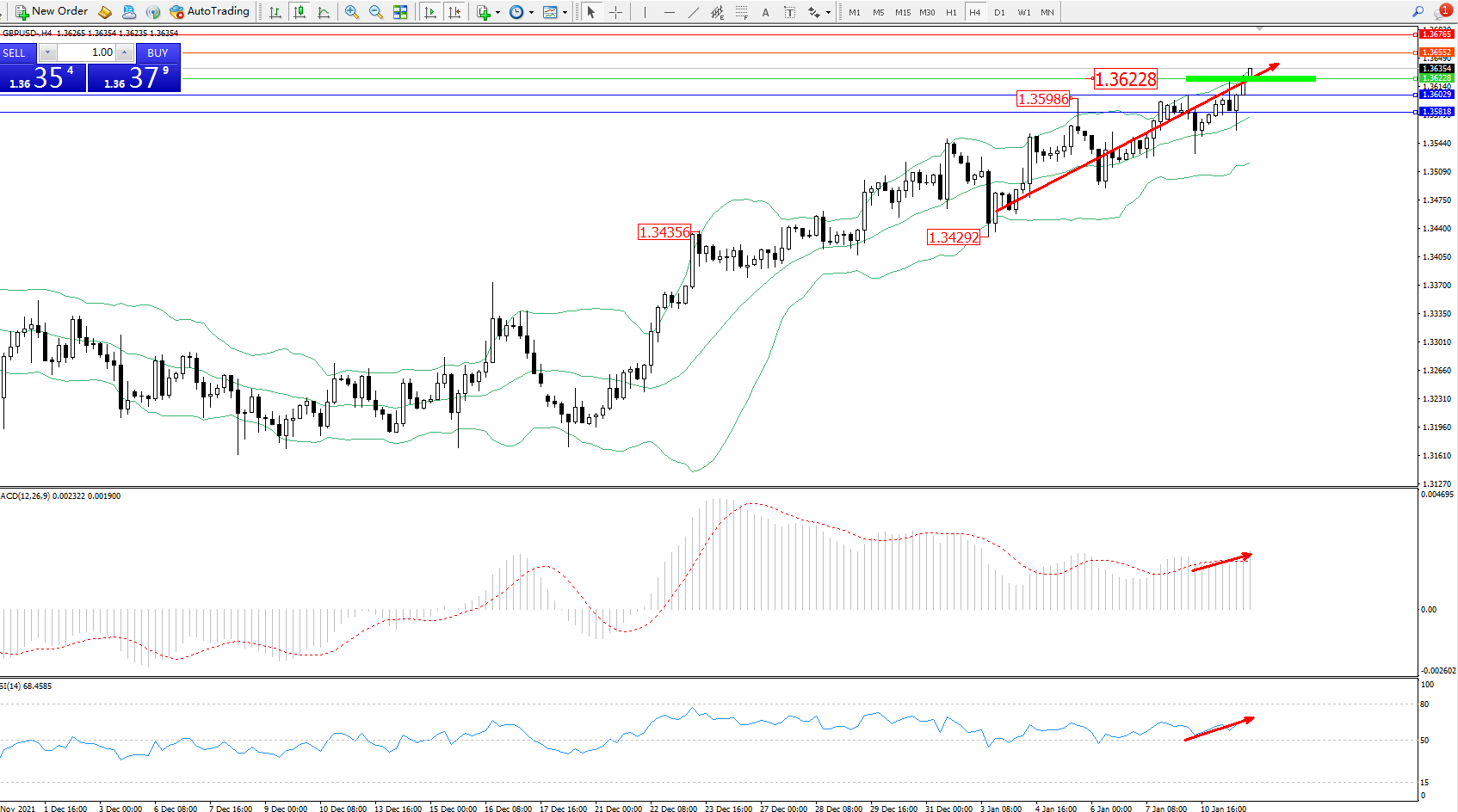The image size is (1458, 812).
Task: Toggle the AutoTrading button
Action: 210,12
